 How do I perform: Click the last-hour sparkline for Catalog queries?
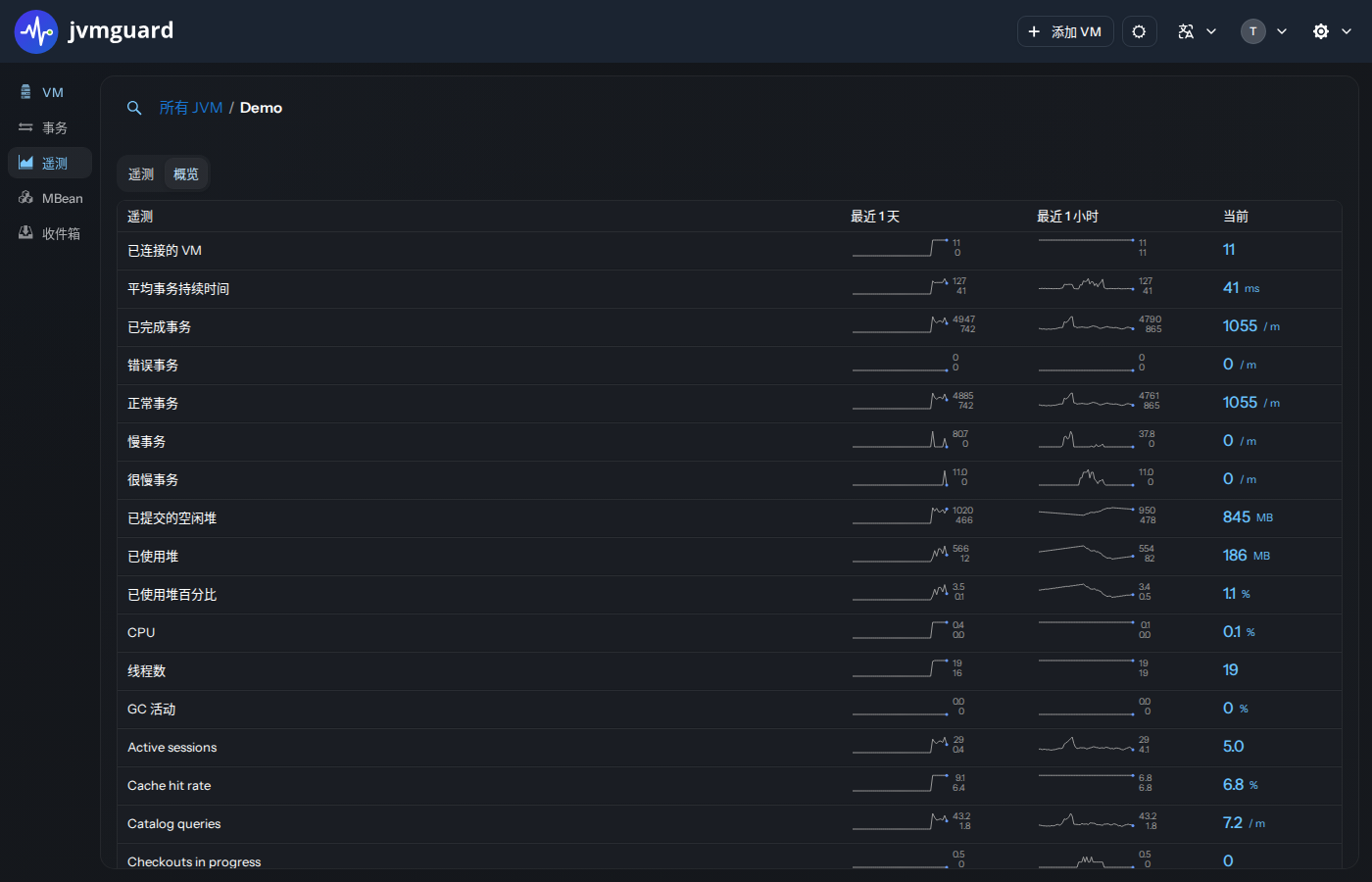pyautogui.click(x=1087, y=821)
